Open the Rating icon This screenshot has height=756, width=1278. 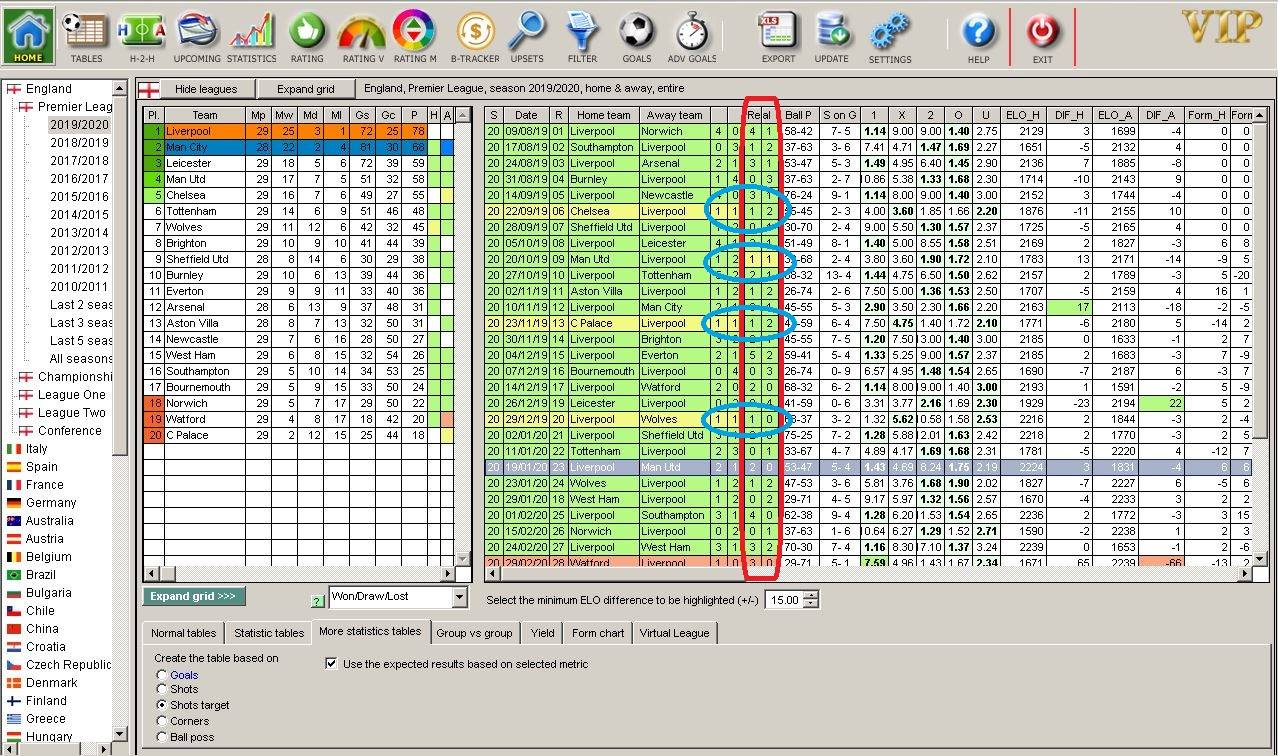click(x=307, y=37)
